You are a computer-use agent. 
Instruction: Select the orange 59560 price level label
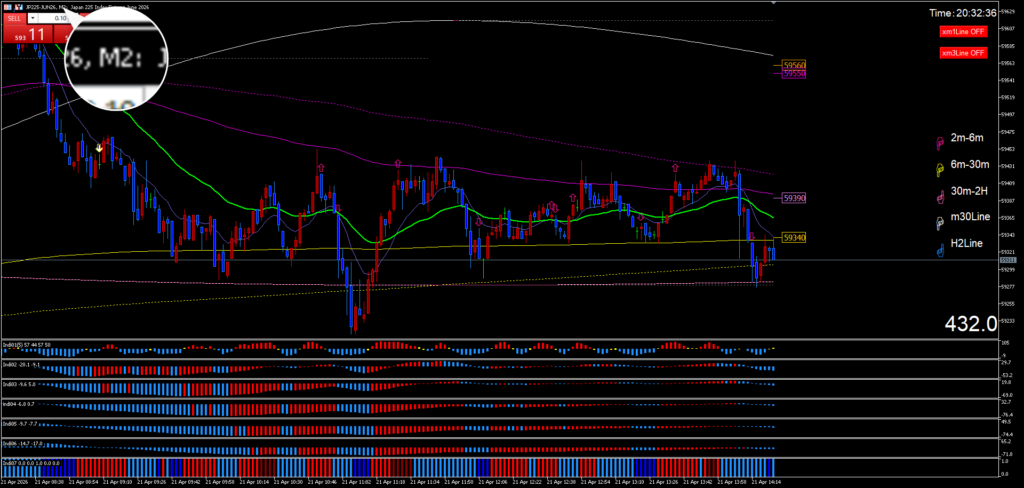794,65
